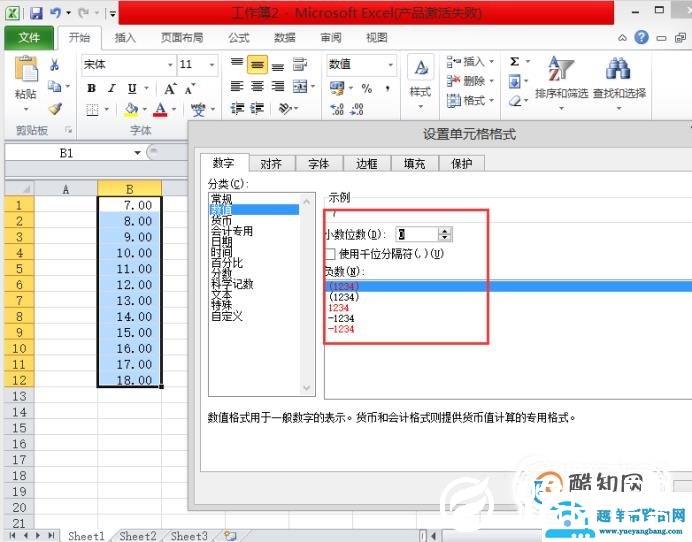Image resolution: width=692 pixels, height=542 pixels.
Task: Click the Copy icon
Action: [55, 86]
